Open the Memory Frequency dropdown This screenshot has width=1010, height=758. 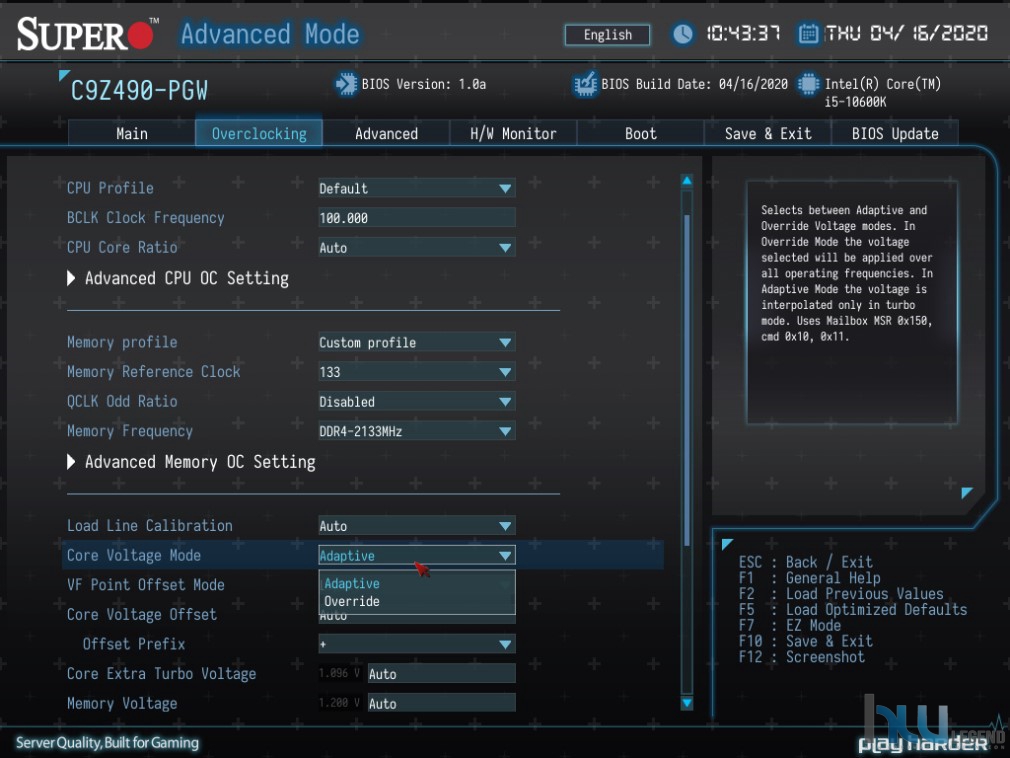point(417,431)
